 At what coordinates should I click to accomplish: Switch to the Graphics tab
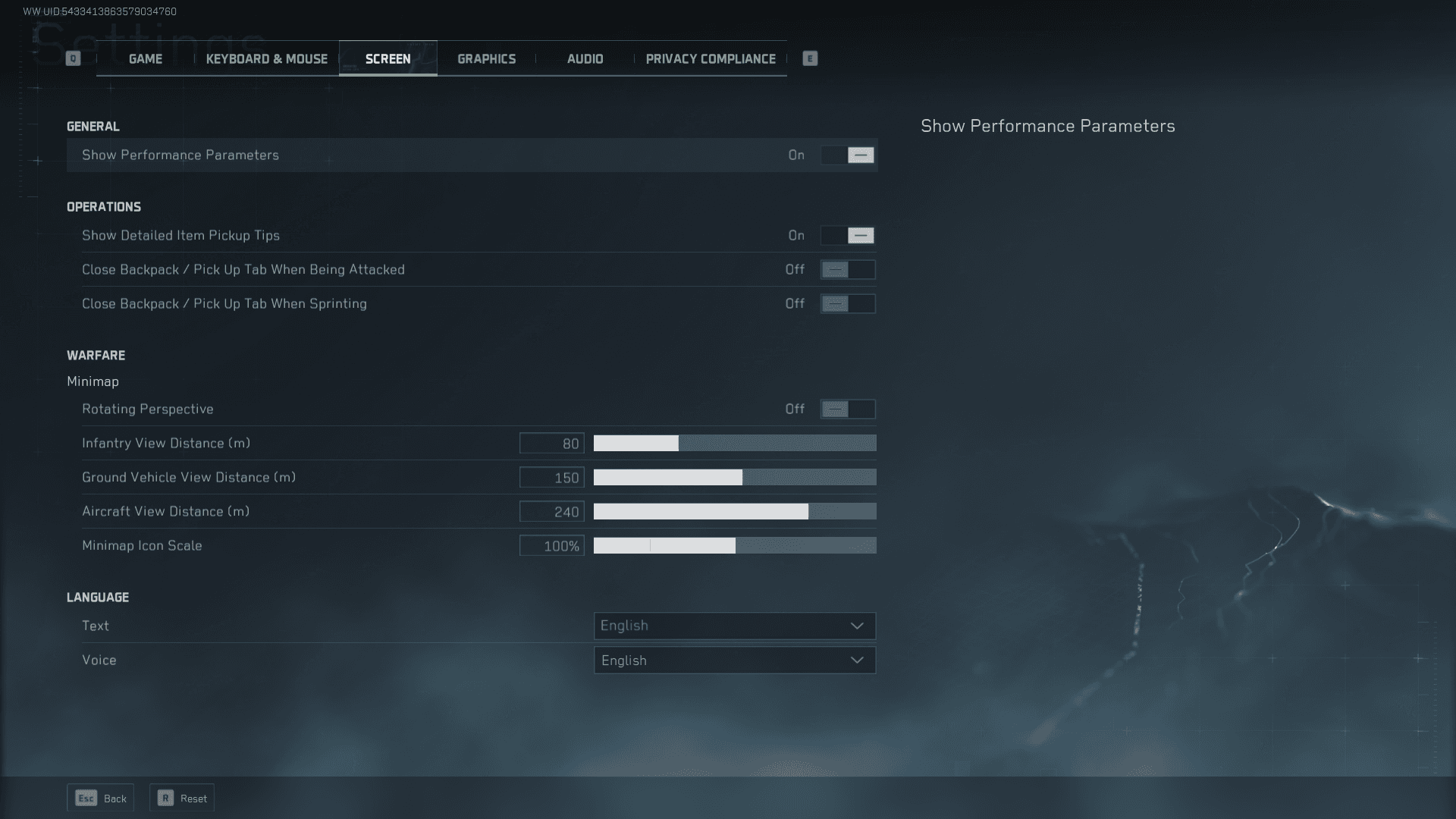[x=486, y=59]
